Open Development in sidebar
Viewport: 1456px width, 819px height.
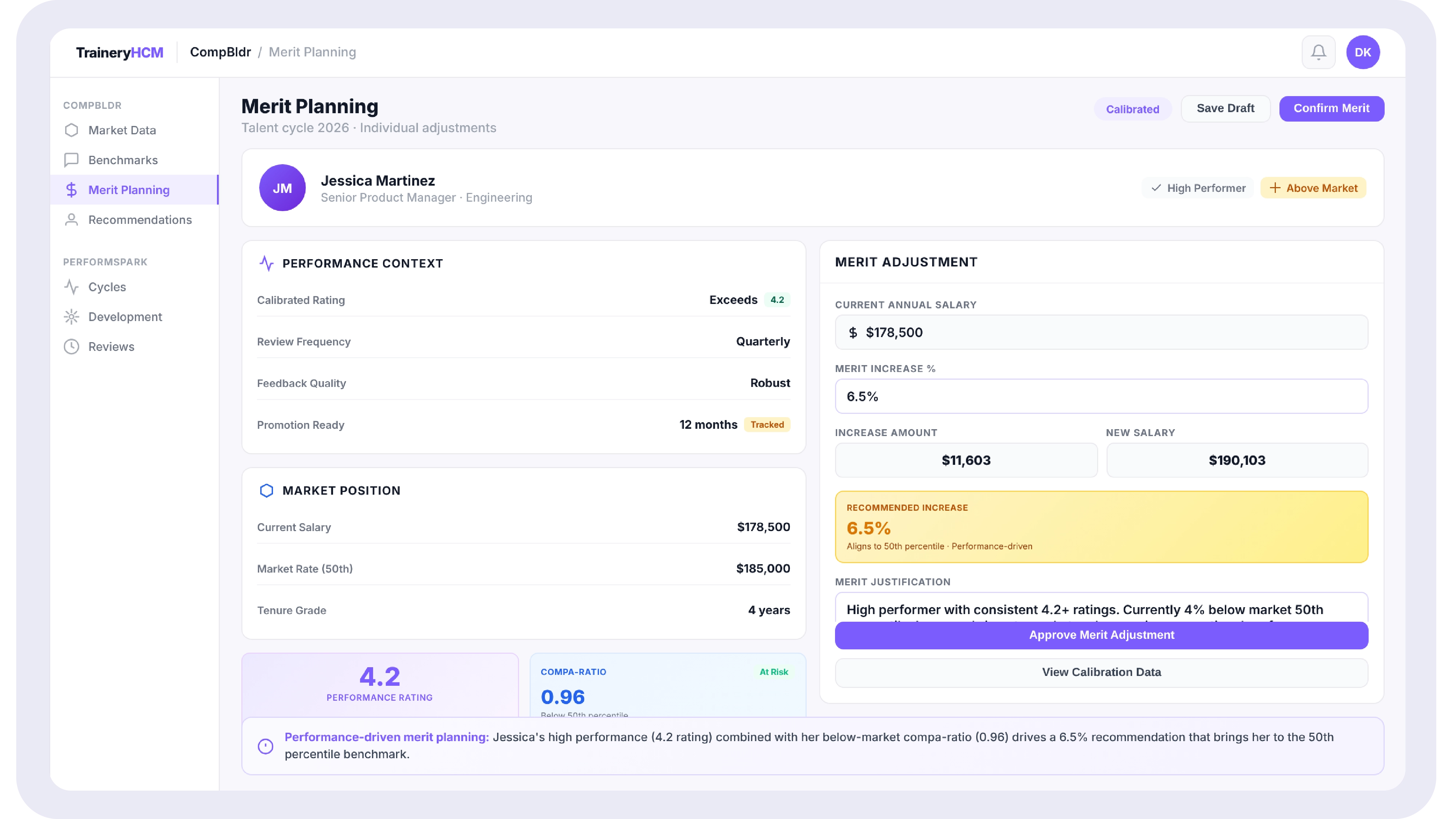(x=134, y=317)
